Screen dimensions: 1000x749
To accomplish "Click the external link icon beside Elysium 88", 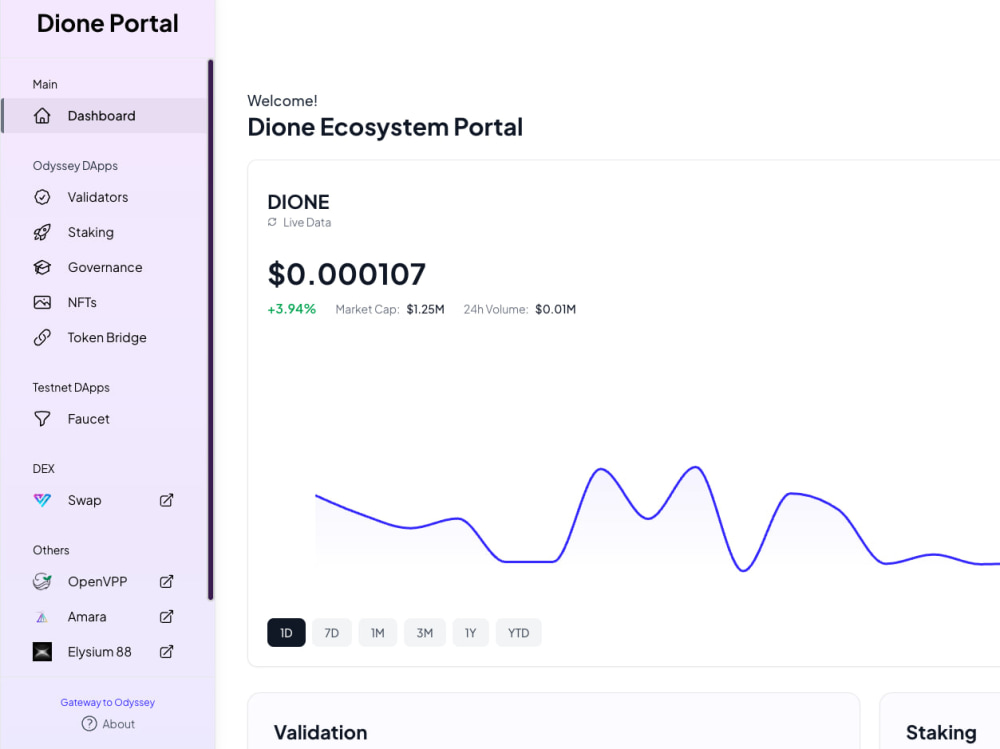I will (x=166, y=652).
